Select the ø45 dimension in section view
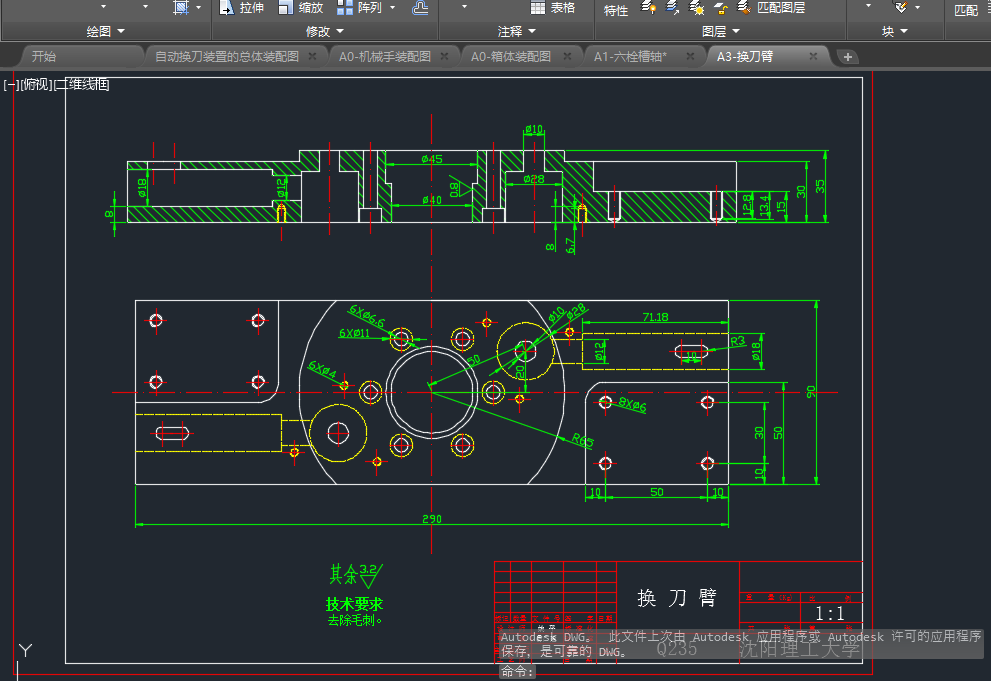This screenshot has width=991, height=681. [432, 159]
